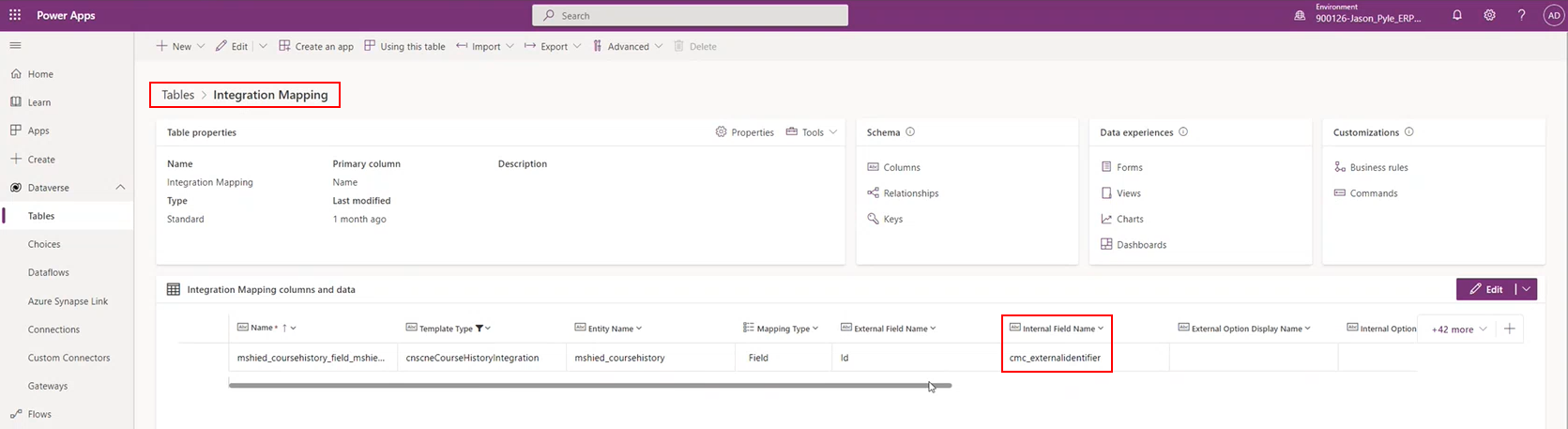
Task: Click Edit in the command bar
Action: (x=233, y=46)
